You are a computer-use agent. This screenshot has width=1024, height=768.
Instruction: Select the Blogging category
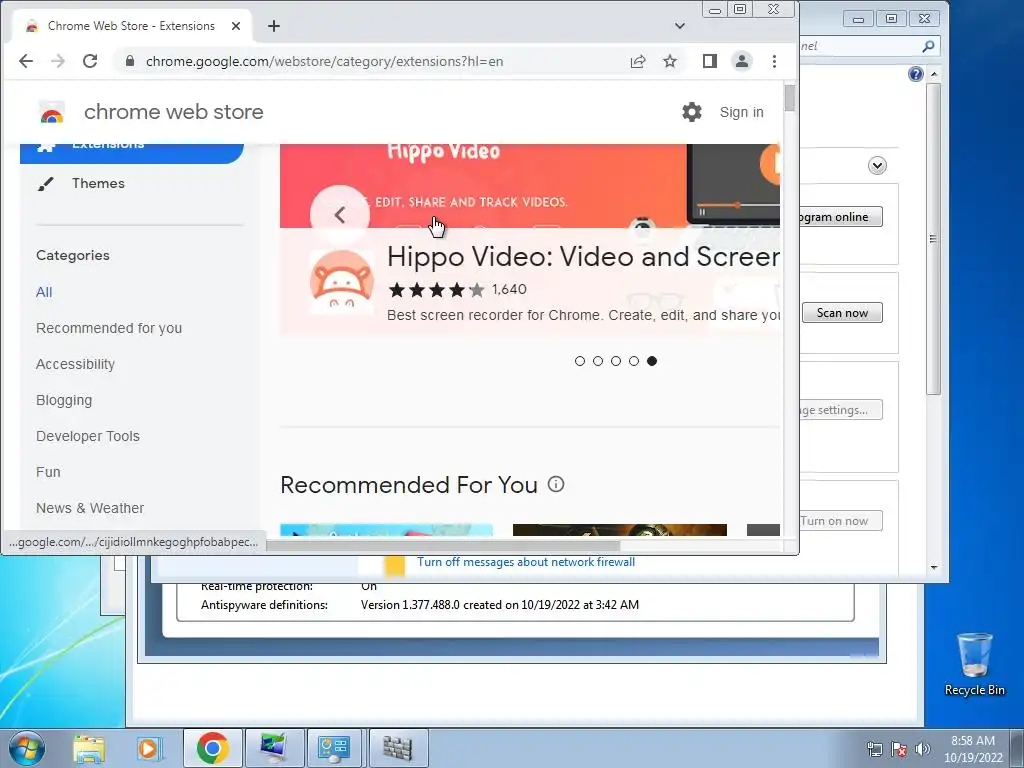[64, 400]
